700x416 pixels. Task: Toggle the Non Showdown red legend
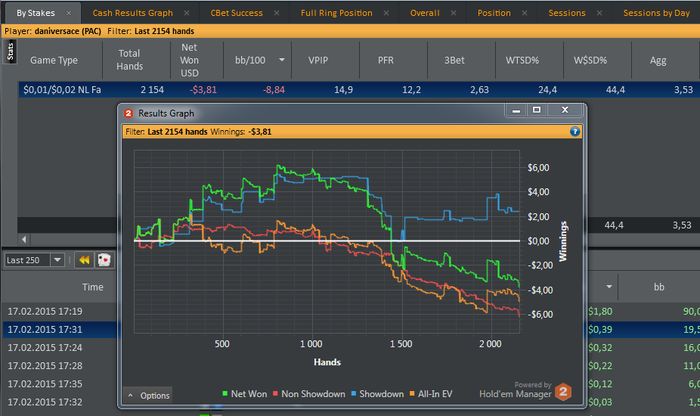[309, 394]
